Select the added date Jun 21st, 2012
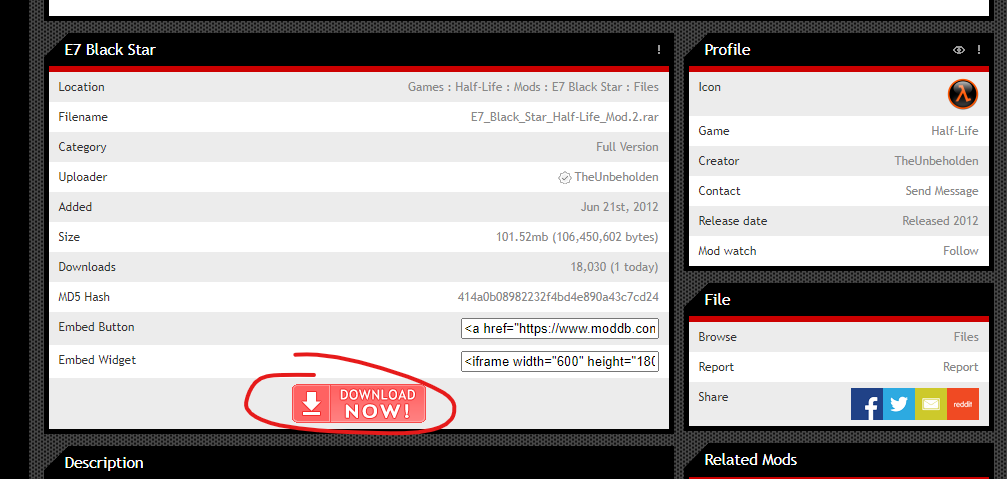 tap(619, 207)
